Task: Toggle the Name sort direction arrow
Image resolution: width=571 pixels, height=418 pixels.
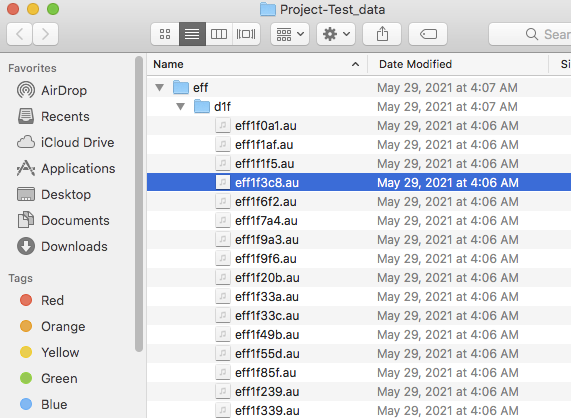Action: click(355, 64)
